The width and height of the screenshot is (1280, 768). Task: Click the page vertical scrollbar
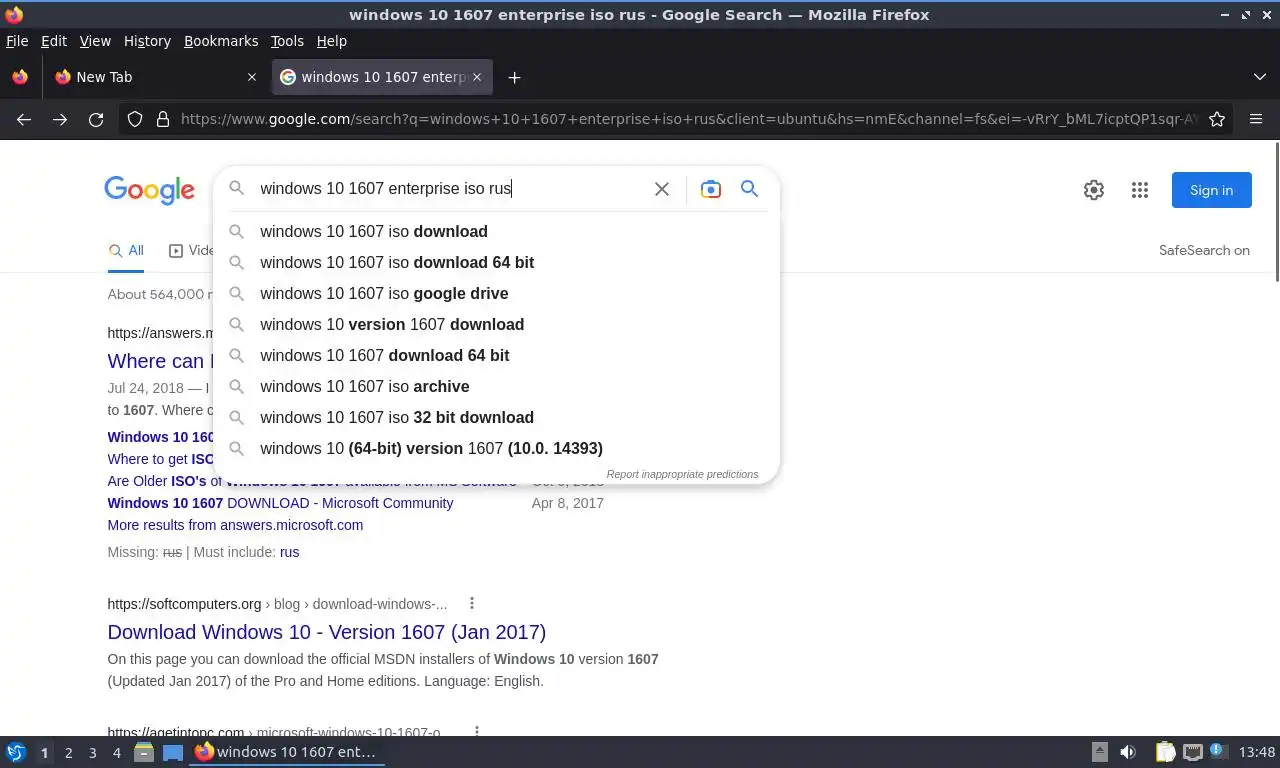point(1275,212)
